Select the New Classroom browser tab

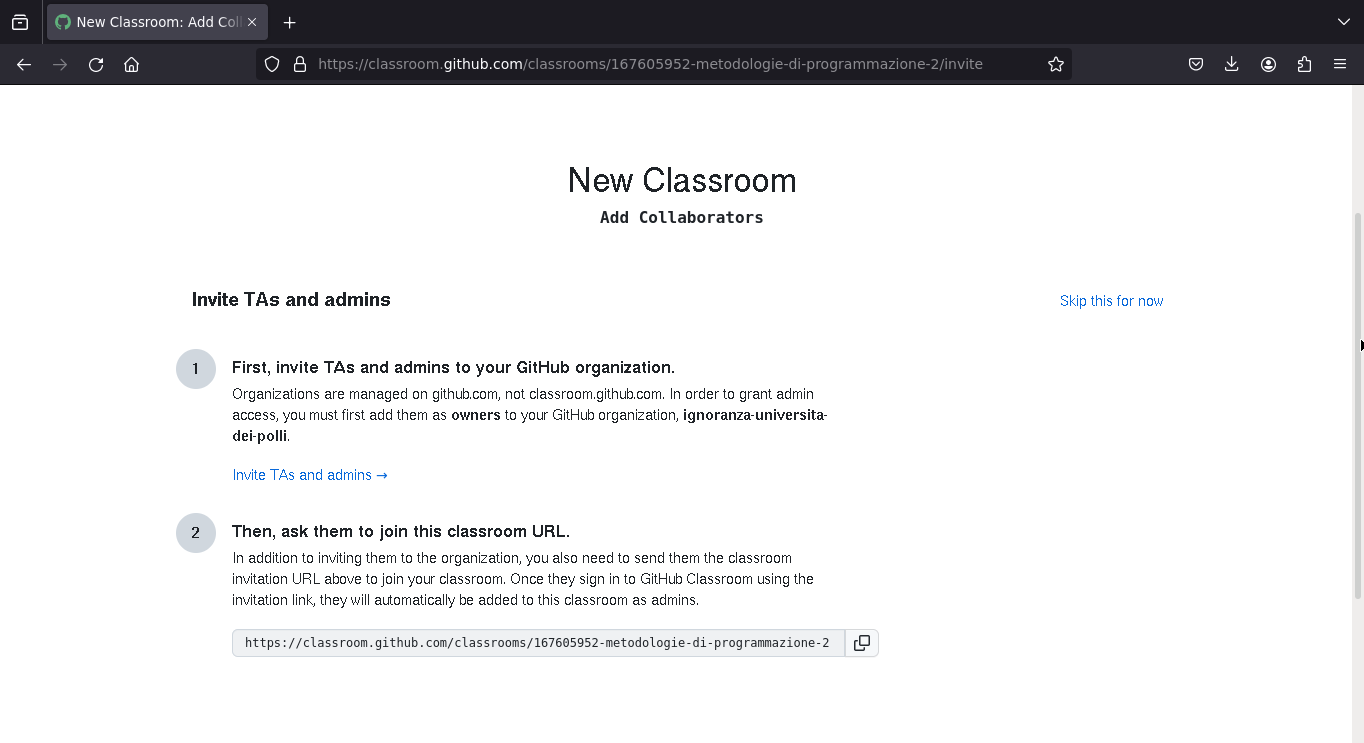pyautogui.click(x=157, y=22)
